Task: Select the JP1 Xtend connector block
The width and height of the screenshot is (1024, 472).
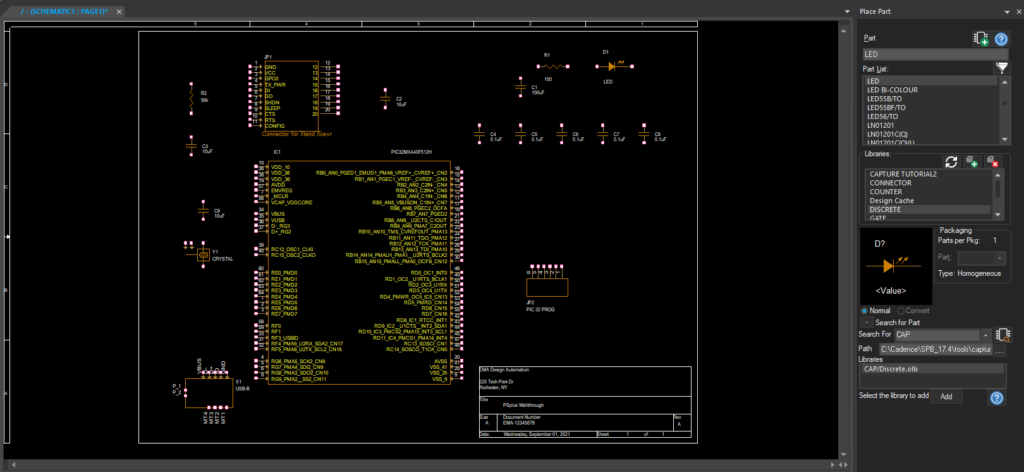Action: pos(291,95)
